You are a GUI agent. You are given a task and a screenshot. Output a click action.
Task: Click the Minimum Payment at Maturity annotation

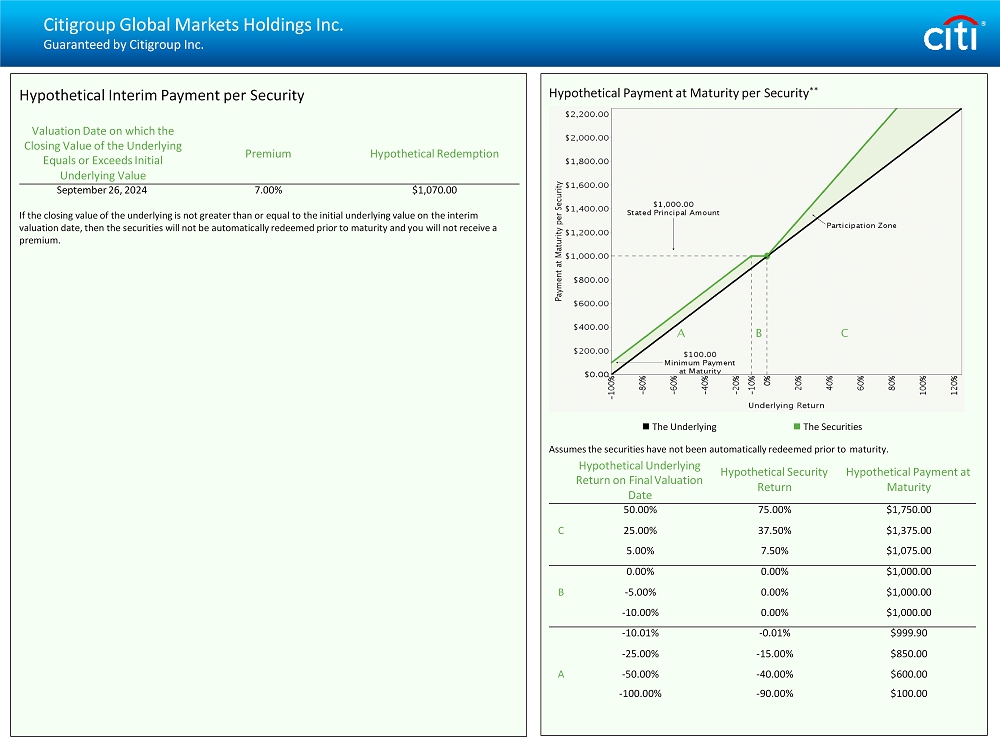pos(699,362)
